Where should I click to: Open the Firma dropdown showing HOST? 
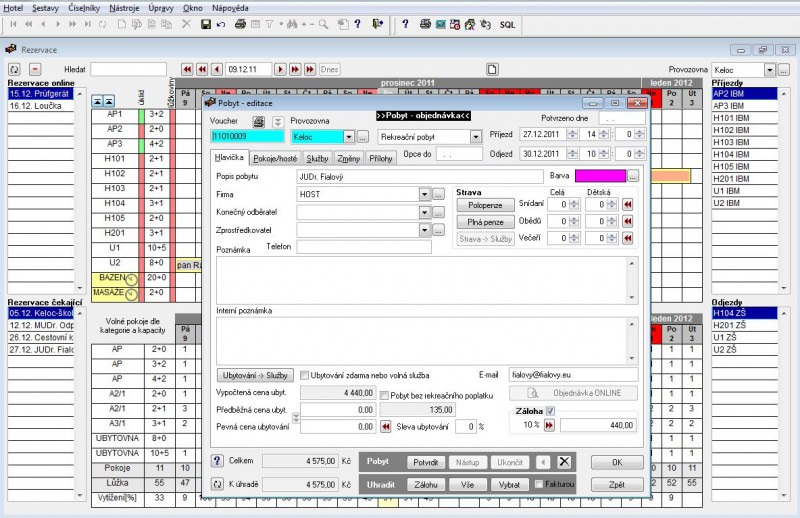point(424,194)
